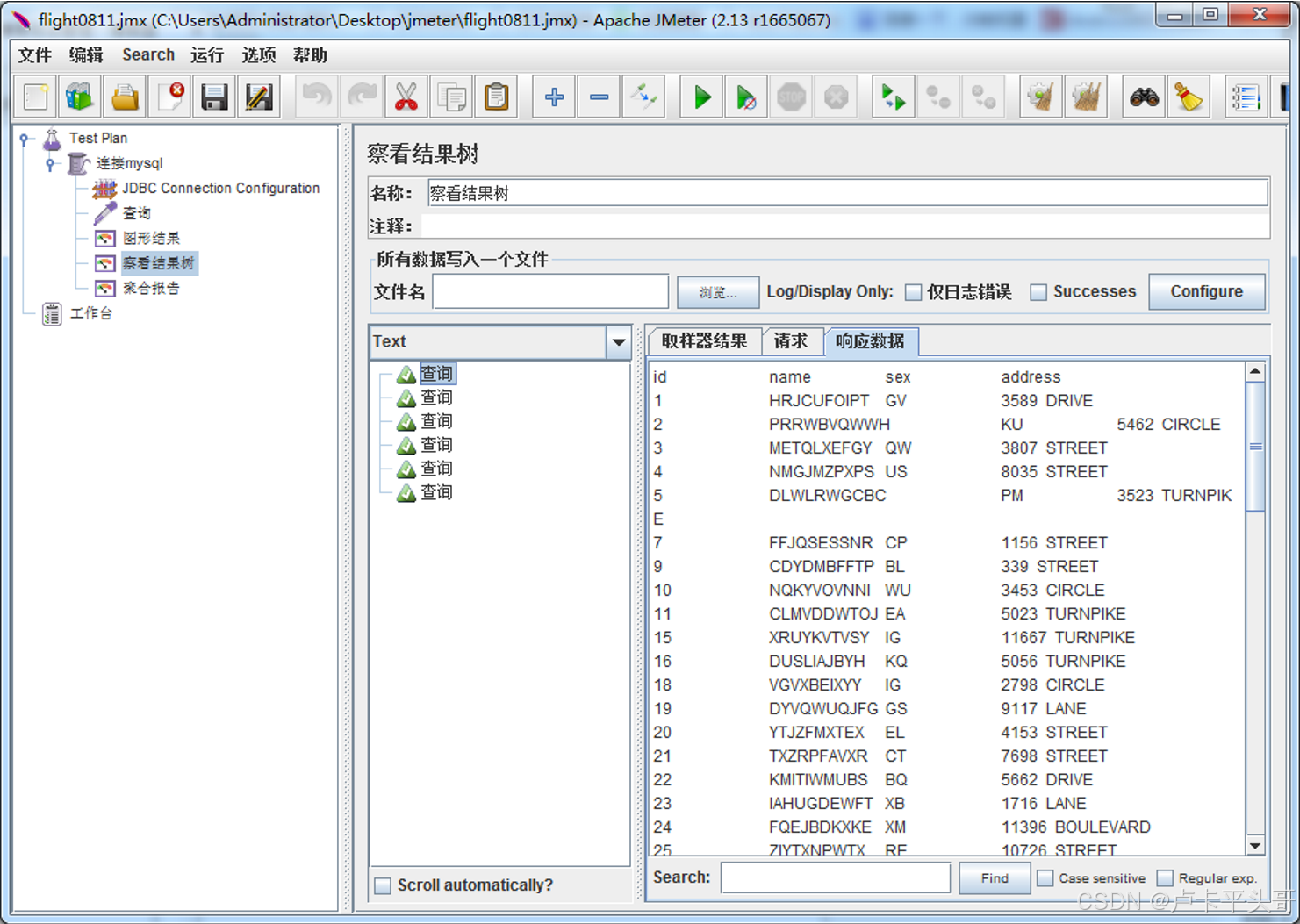Click the Reset Search brush icon

1189,97
